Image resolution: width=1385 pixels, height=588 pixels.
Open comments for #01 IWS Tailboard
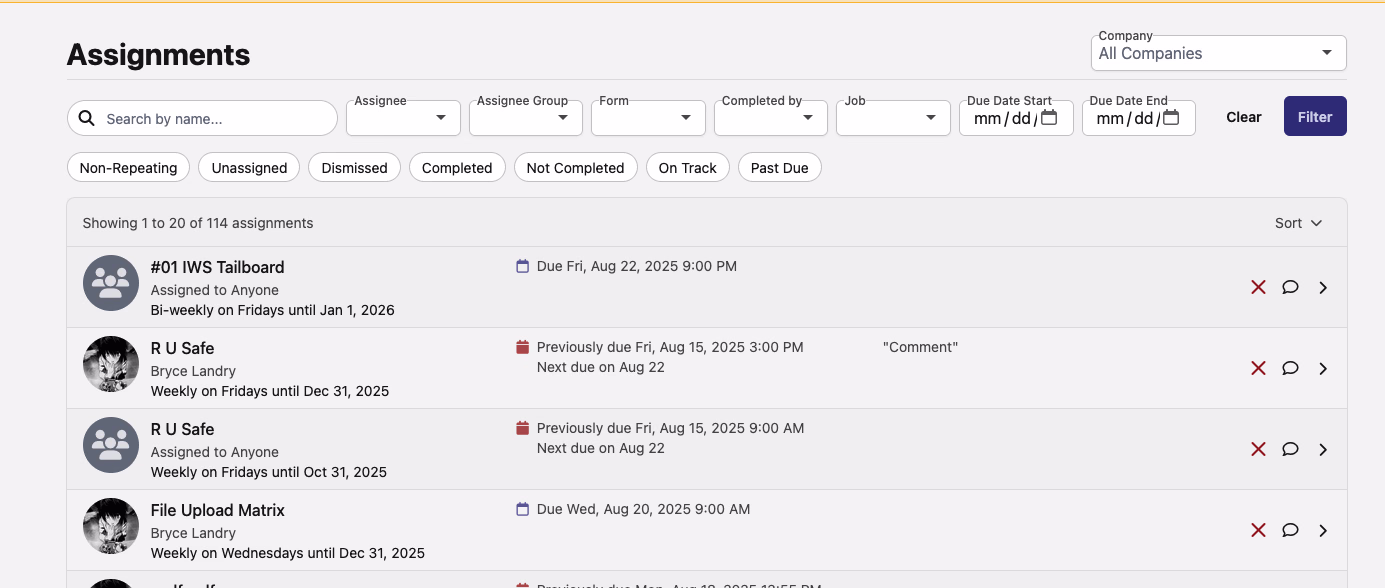1290,287
